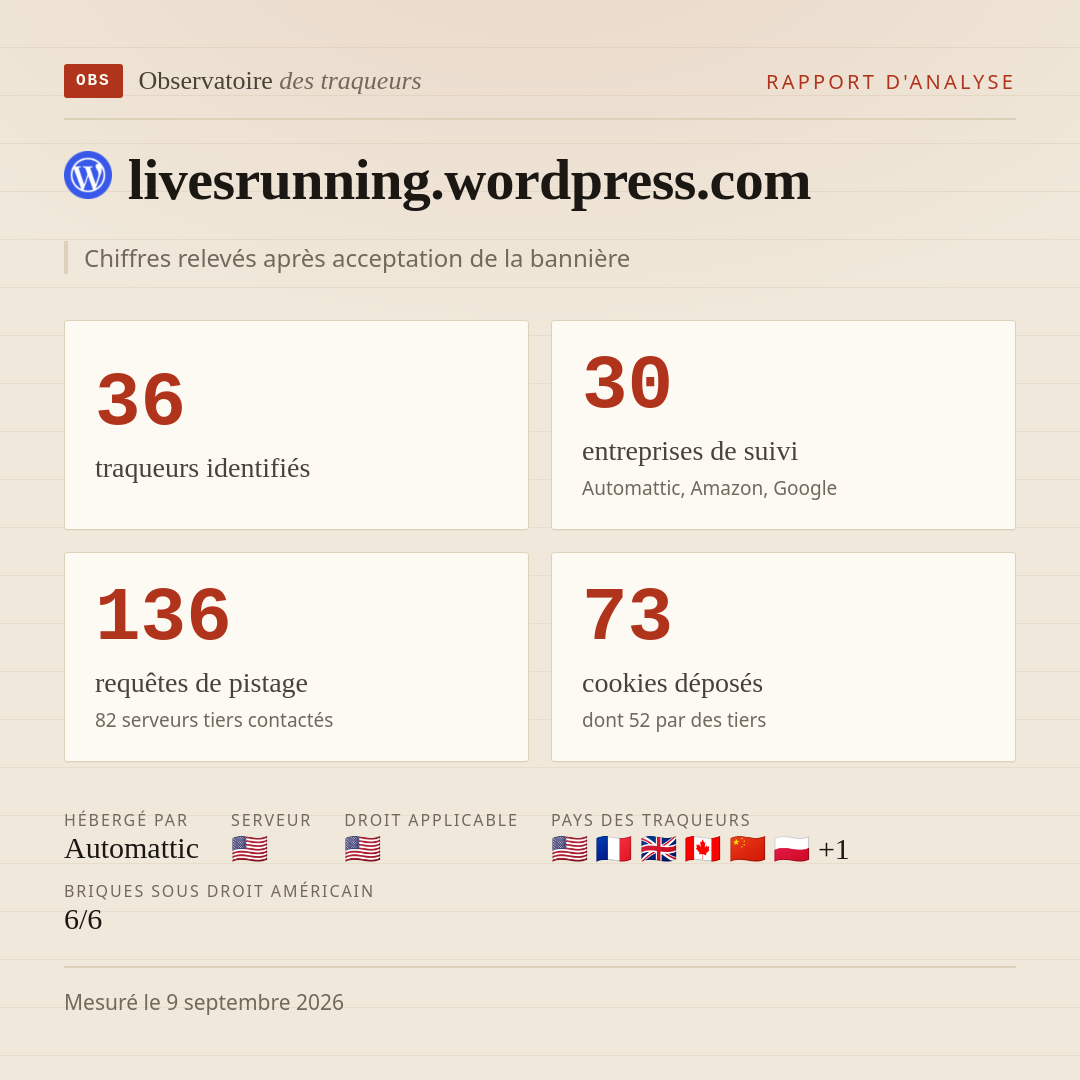Click the Chinese flag in tracker countries
The height and width of the screenshot is (1080, 1080).
(x=747, y=849)
